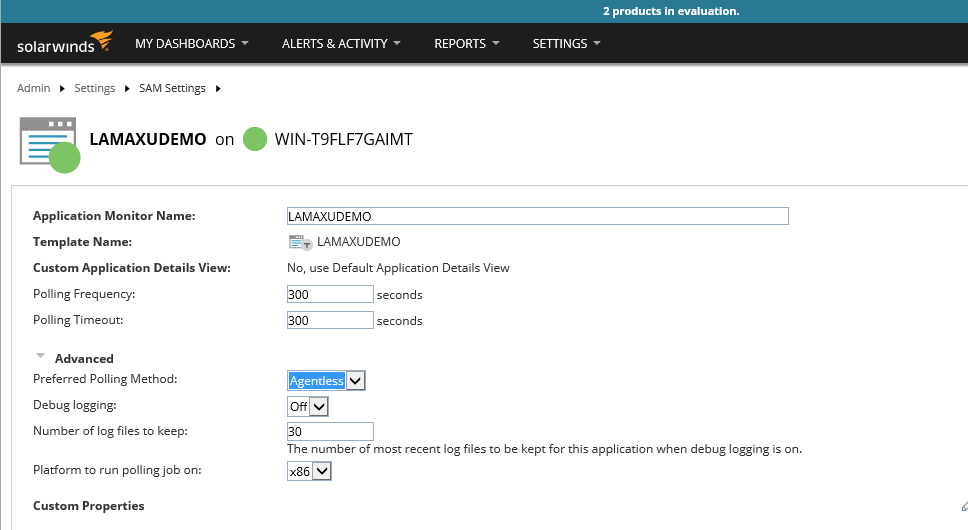Click the arrow after SAM Settings breadcrumb
This screenshot has width=968, height=530.
click(218, 89)
